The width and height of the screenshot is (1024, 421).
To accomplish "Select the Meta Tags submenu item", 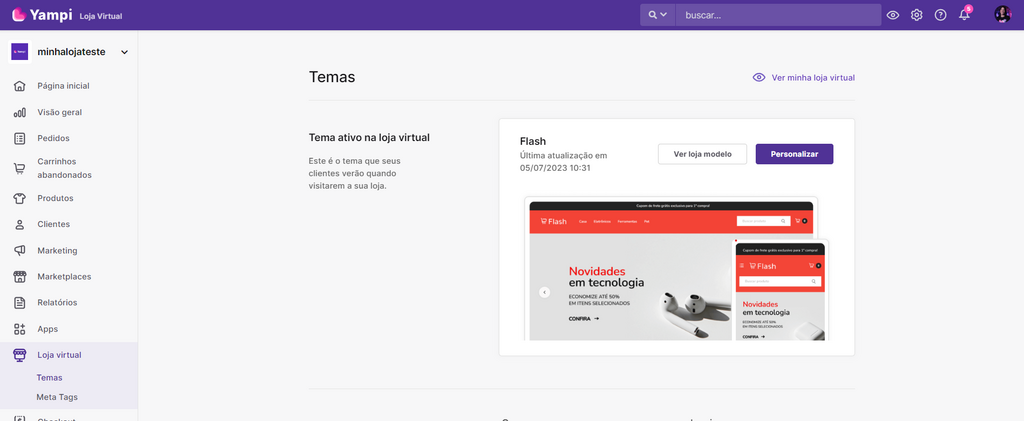I will (x=57, y=397).
